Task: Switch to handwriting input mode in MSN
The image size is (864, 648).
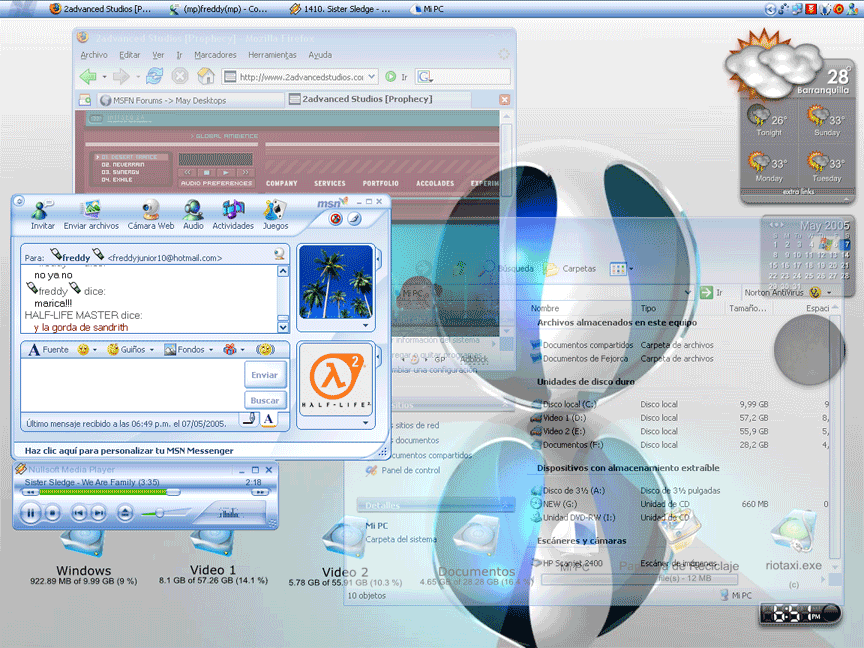Action: pos(250,419)
